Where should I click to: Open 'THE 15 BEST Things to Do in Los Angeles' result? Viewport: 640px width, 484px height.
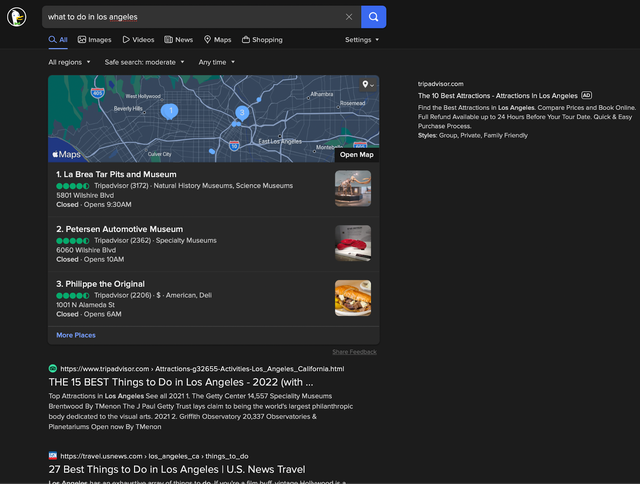[181, 382]
